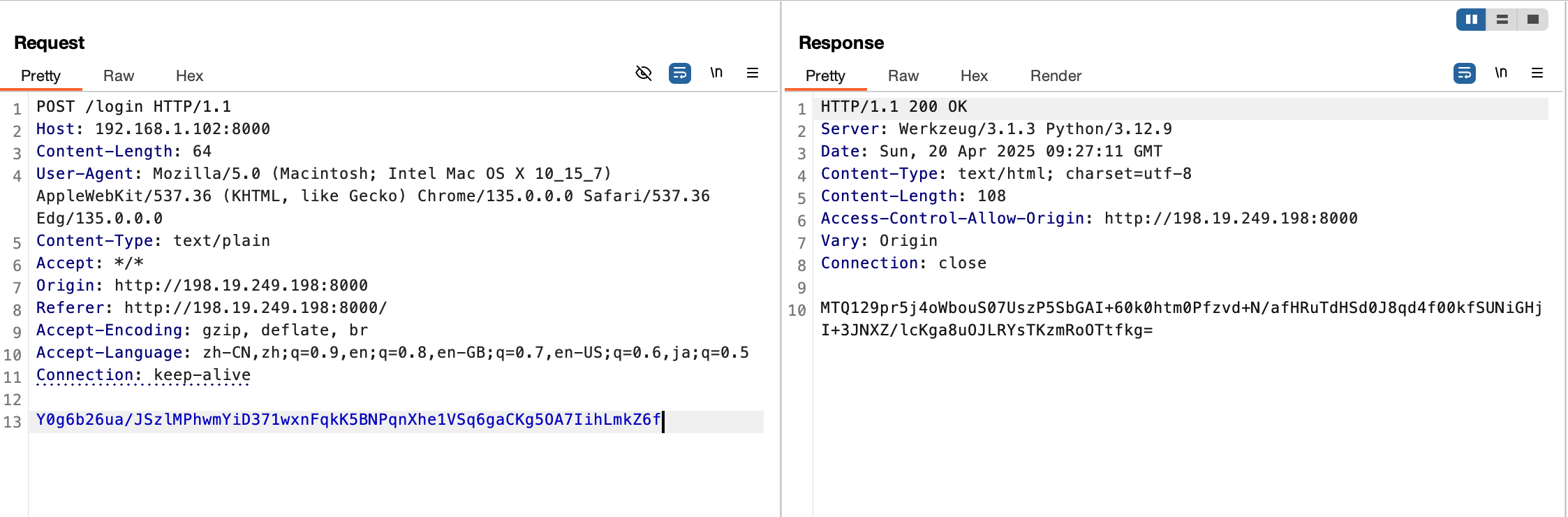Viewport: 1568px width, 517px height.
Task: Click the response Date header line
Action: [x=991, y=152]
